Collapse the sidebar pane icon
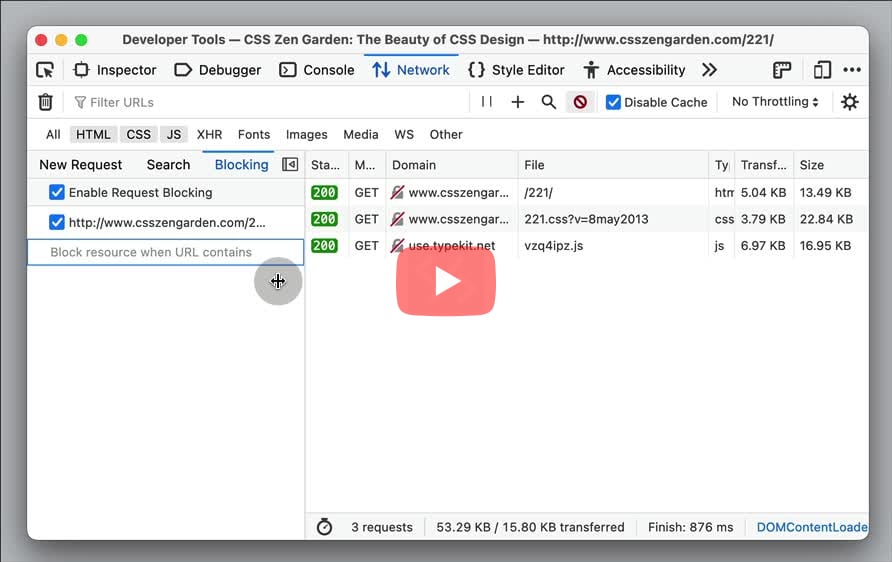The width and height of the screenshot is (892, 562). [290, 164]
